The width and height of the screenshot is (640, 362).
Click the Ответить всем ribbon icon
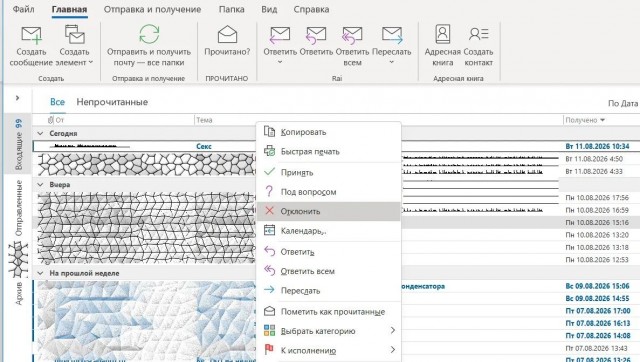pyautogui.click(x=352, y=35)
